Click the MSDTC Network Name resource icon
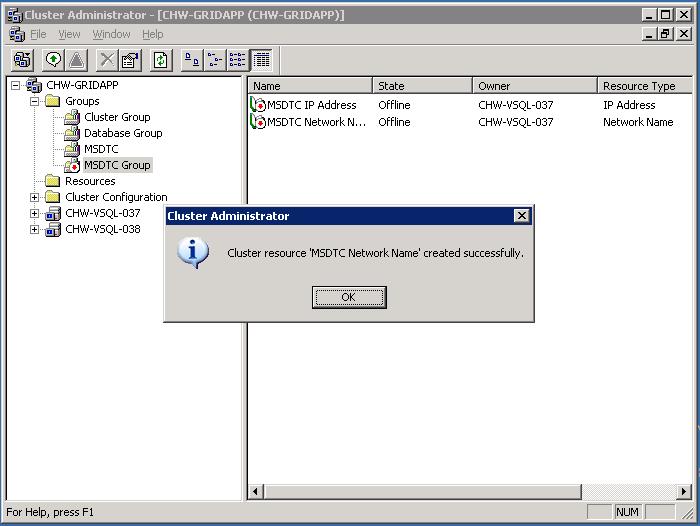Image resolution: width=700 pixels, height=526 pixels. (258, 122)
